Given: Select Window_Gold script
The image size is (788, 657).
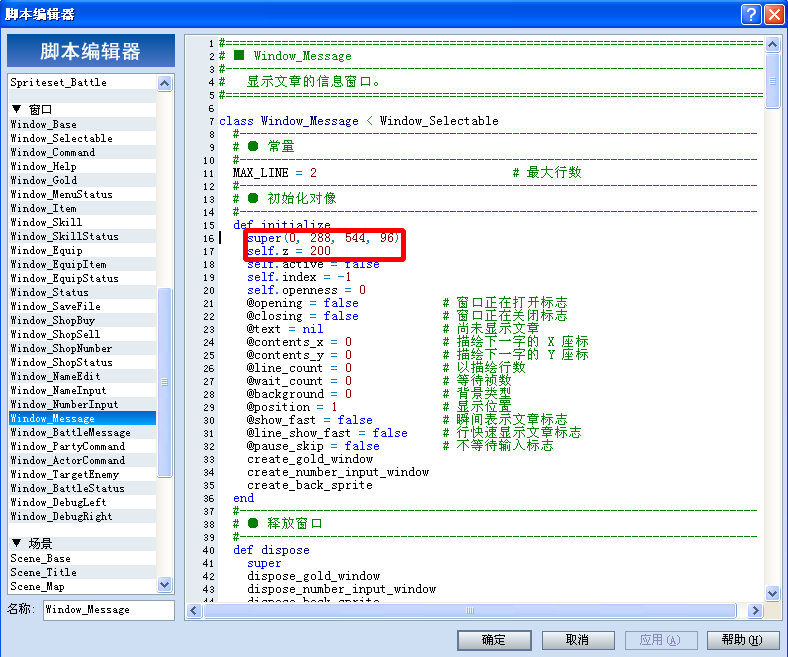Looking at the screenshot, I should pos(83,180).
